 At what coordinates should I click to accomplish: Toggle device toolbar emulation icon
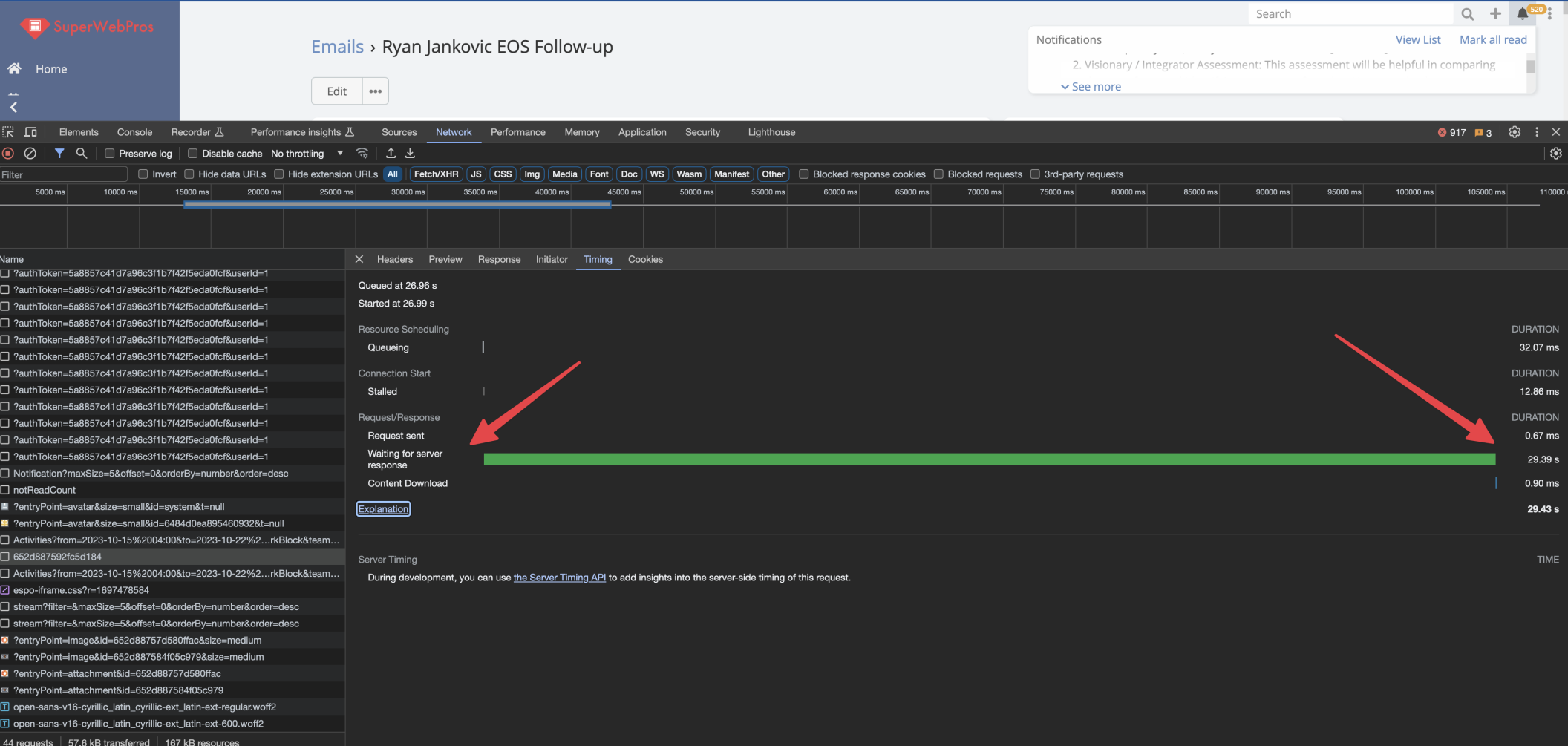30,132
